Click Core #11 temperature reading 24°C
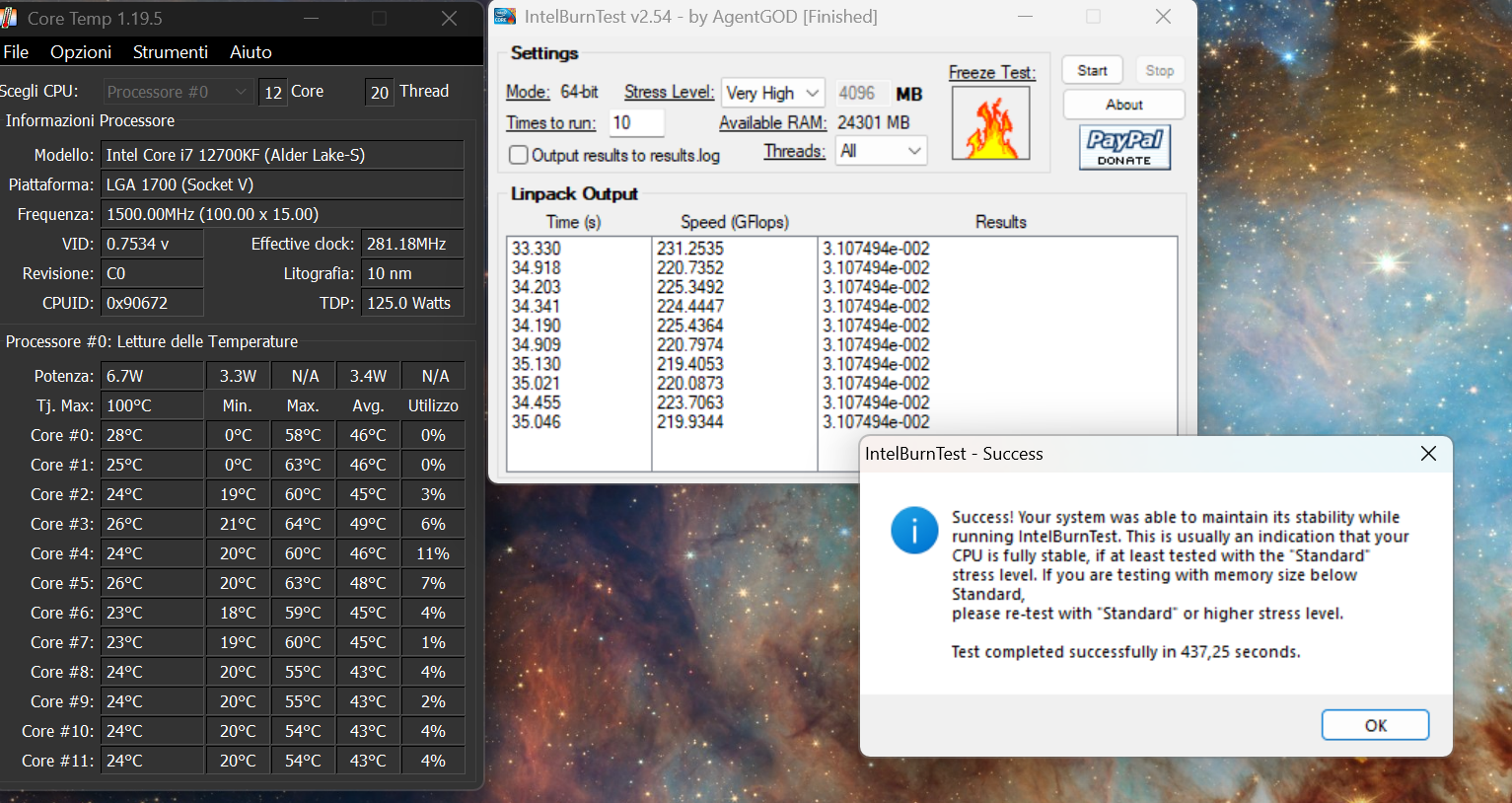This screenshot has width=1512, height=803. point(153,761)
